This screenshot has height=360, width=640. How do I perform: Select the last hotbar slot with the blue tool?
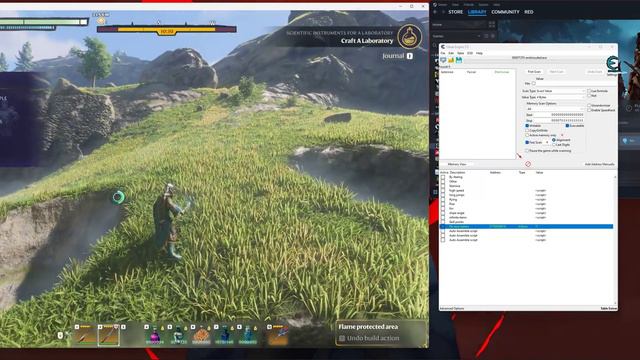coord(278,336)
